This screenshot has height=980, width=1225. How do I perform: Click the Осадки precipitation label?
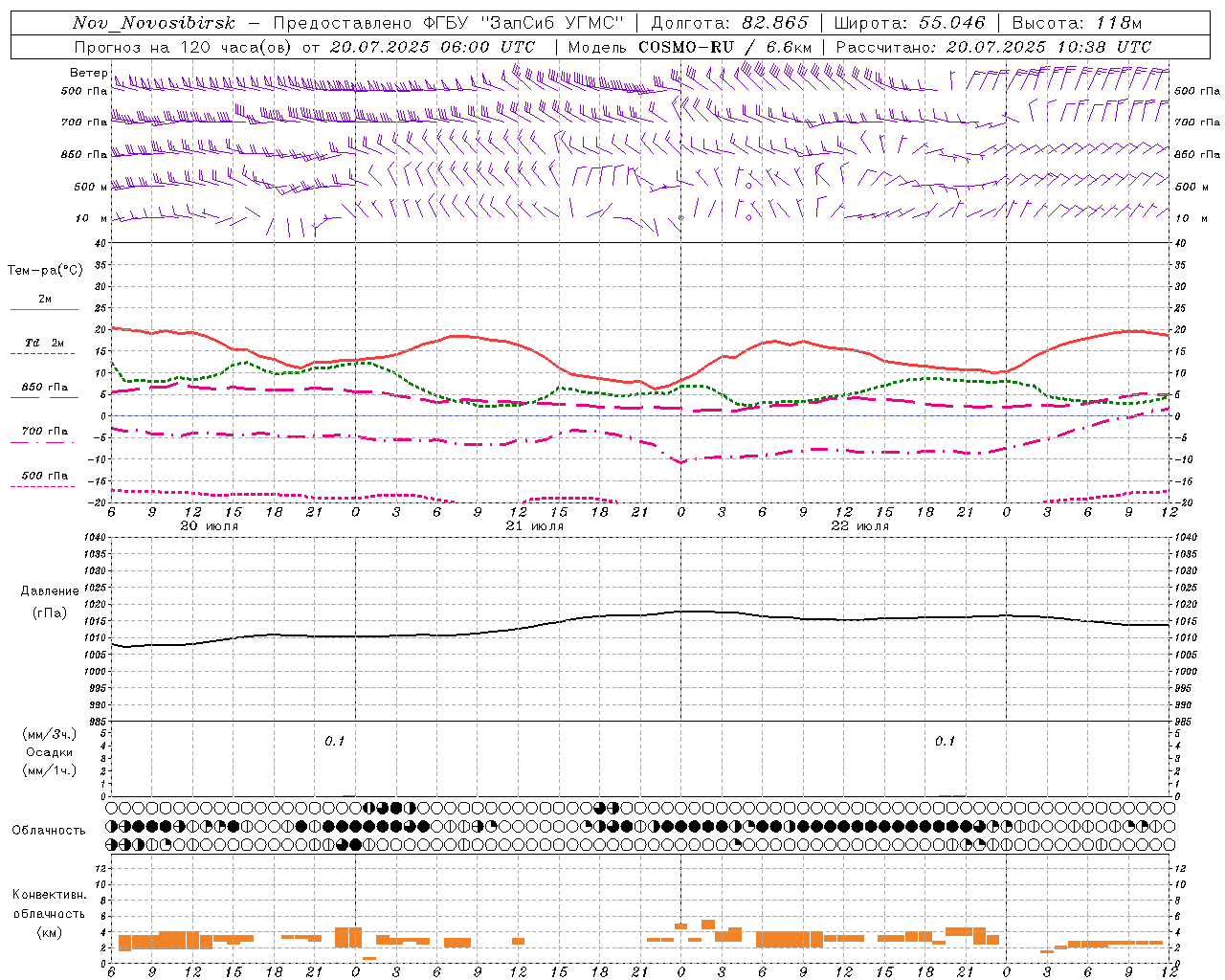(x=49, y=752)
